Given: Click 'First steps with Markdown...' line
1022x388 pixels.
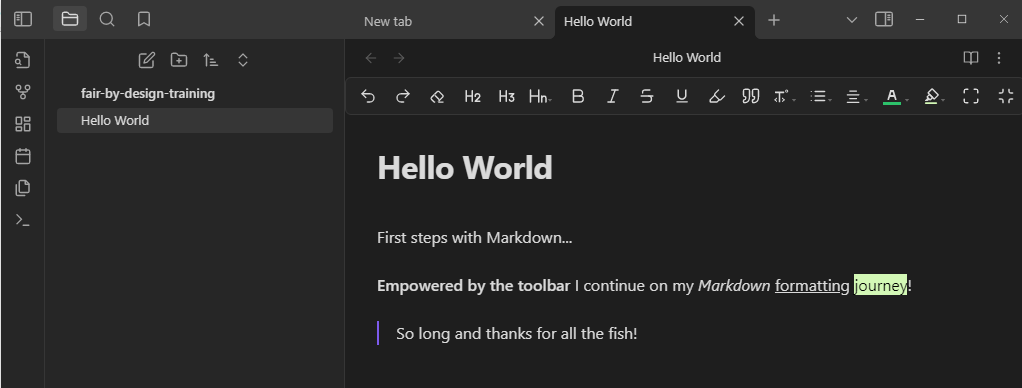Looking at the screenshot, I should [474, 238].
